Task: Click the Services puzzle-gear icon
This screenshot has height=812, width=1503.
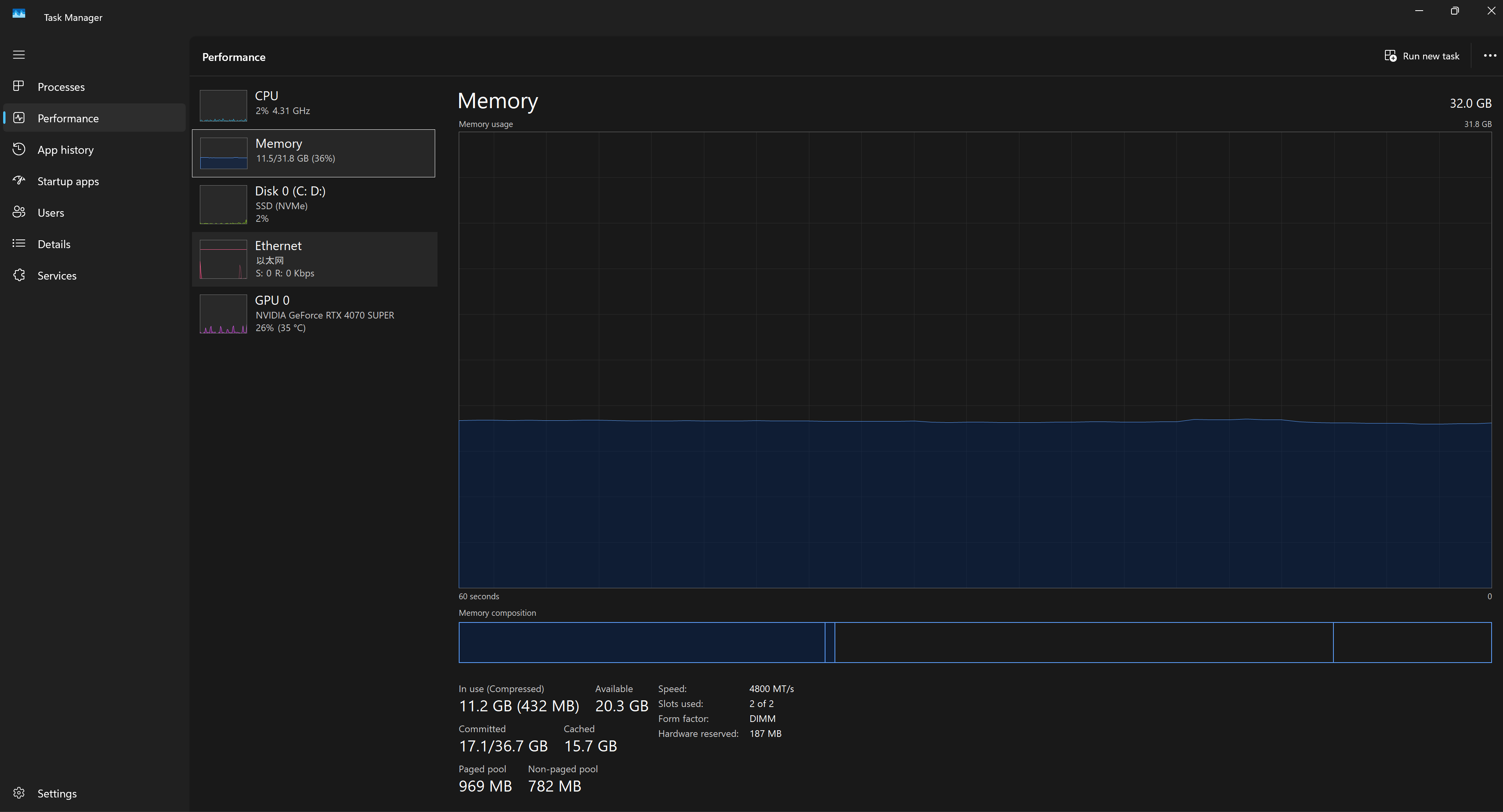Action: click(18, 275)
